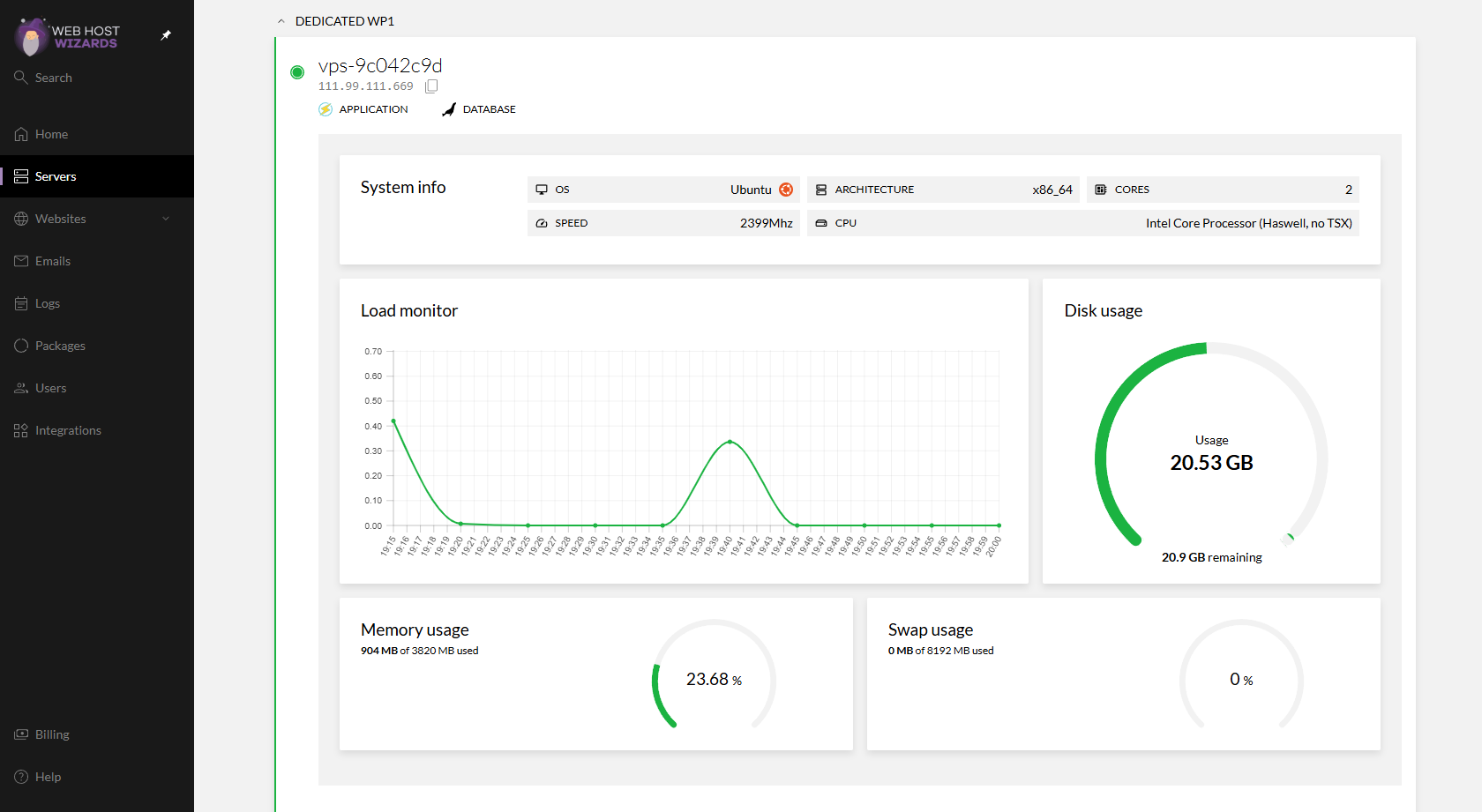Click the Disk usage gauge
The height and width of the screenshot is (812, 1482).
click(1211, 446)
